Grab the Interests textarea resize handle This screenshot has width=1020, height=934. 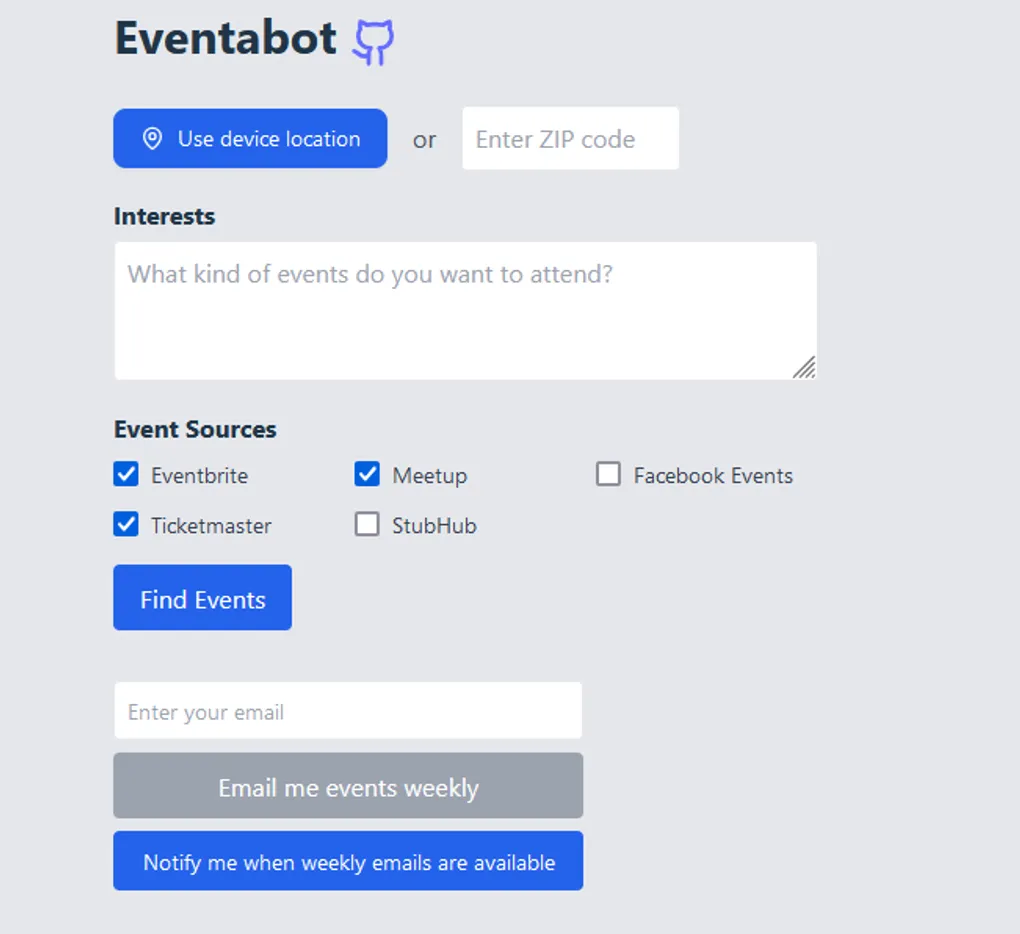(x=805, y=367)
